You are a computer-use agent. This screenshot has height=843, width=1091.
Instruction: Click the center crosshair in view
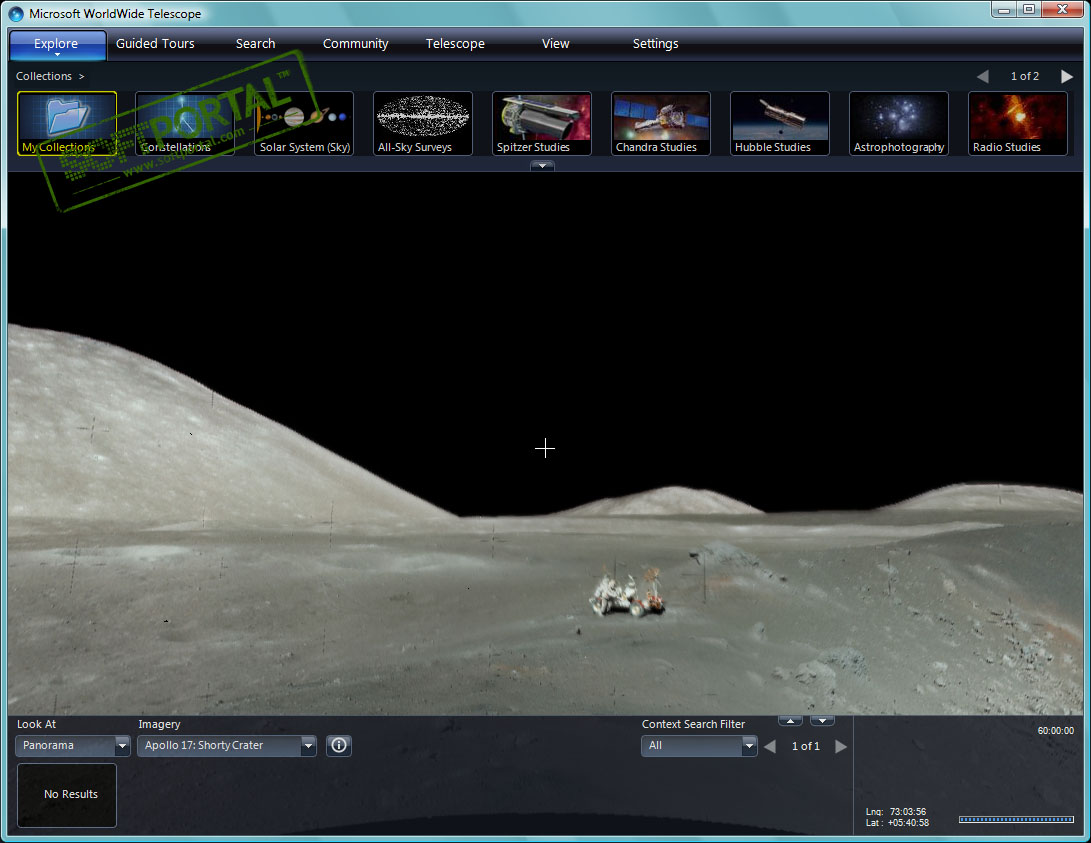(x=545, y=449)
